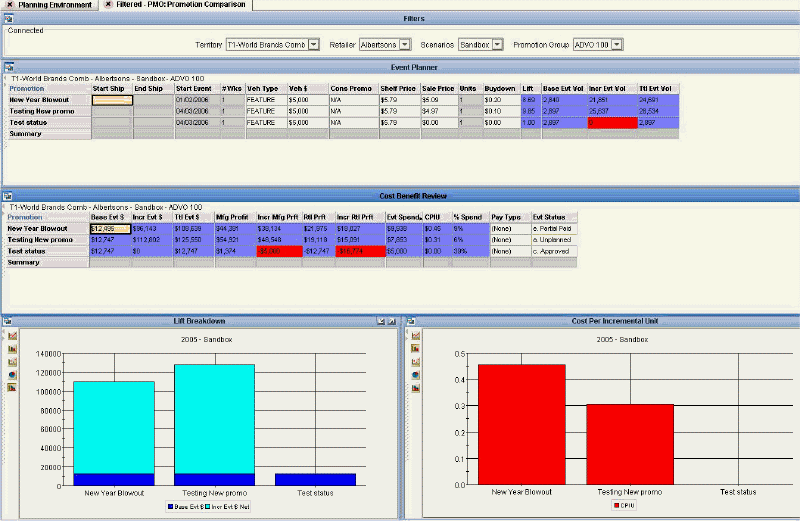Sort by CPIU column header
Screen dimensions: 800x521
(437, 217)
